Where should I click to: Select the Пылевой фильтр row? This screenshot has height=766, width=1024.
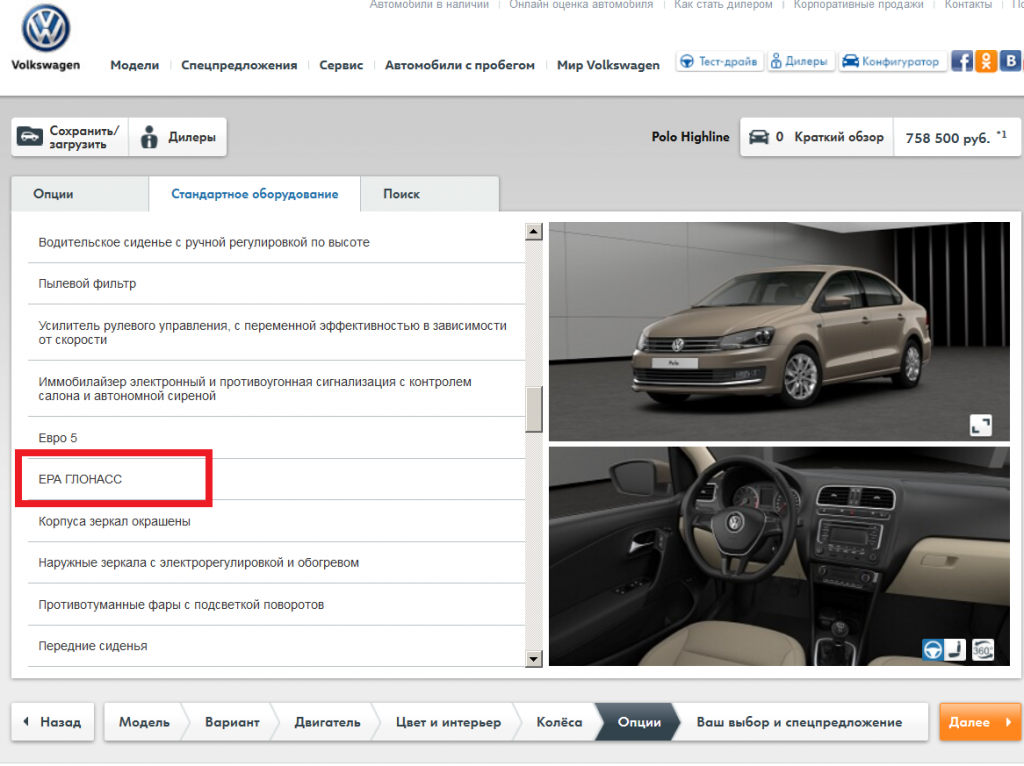276,284
